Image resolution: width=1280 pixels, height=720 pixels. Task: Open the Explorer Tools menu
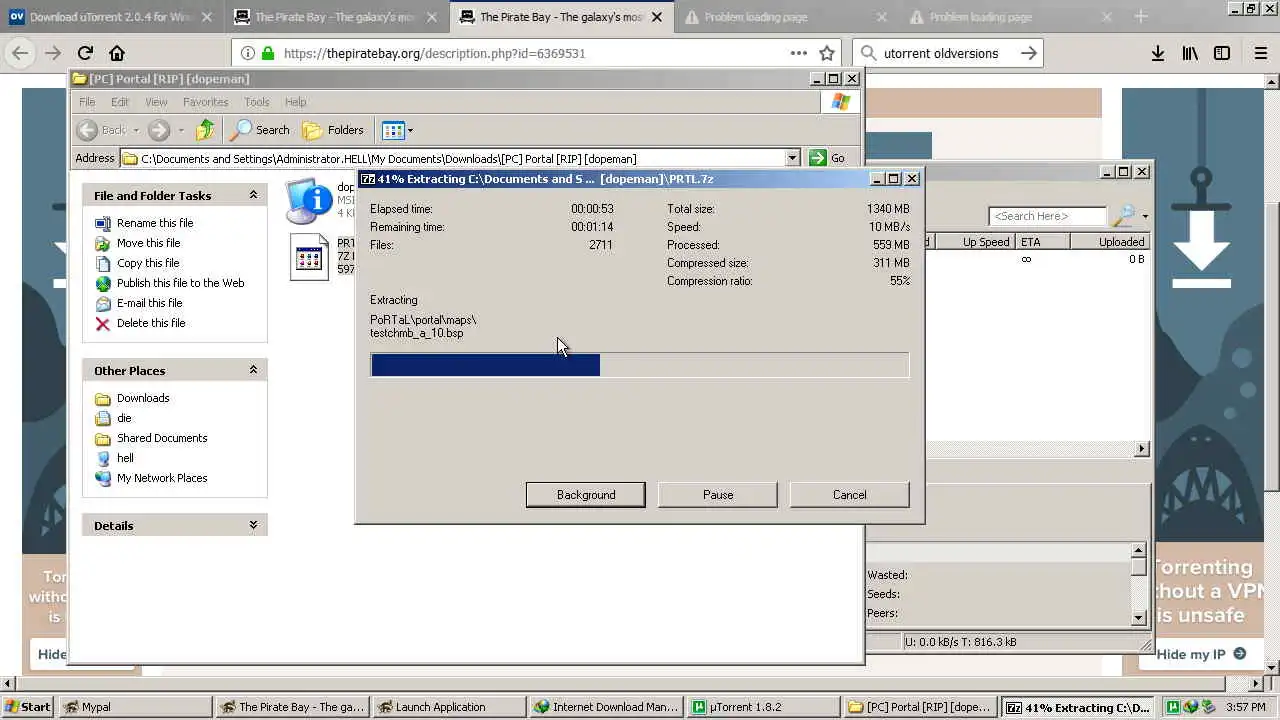pyautogui.click(x=257, y=102)
